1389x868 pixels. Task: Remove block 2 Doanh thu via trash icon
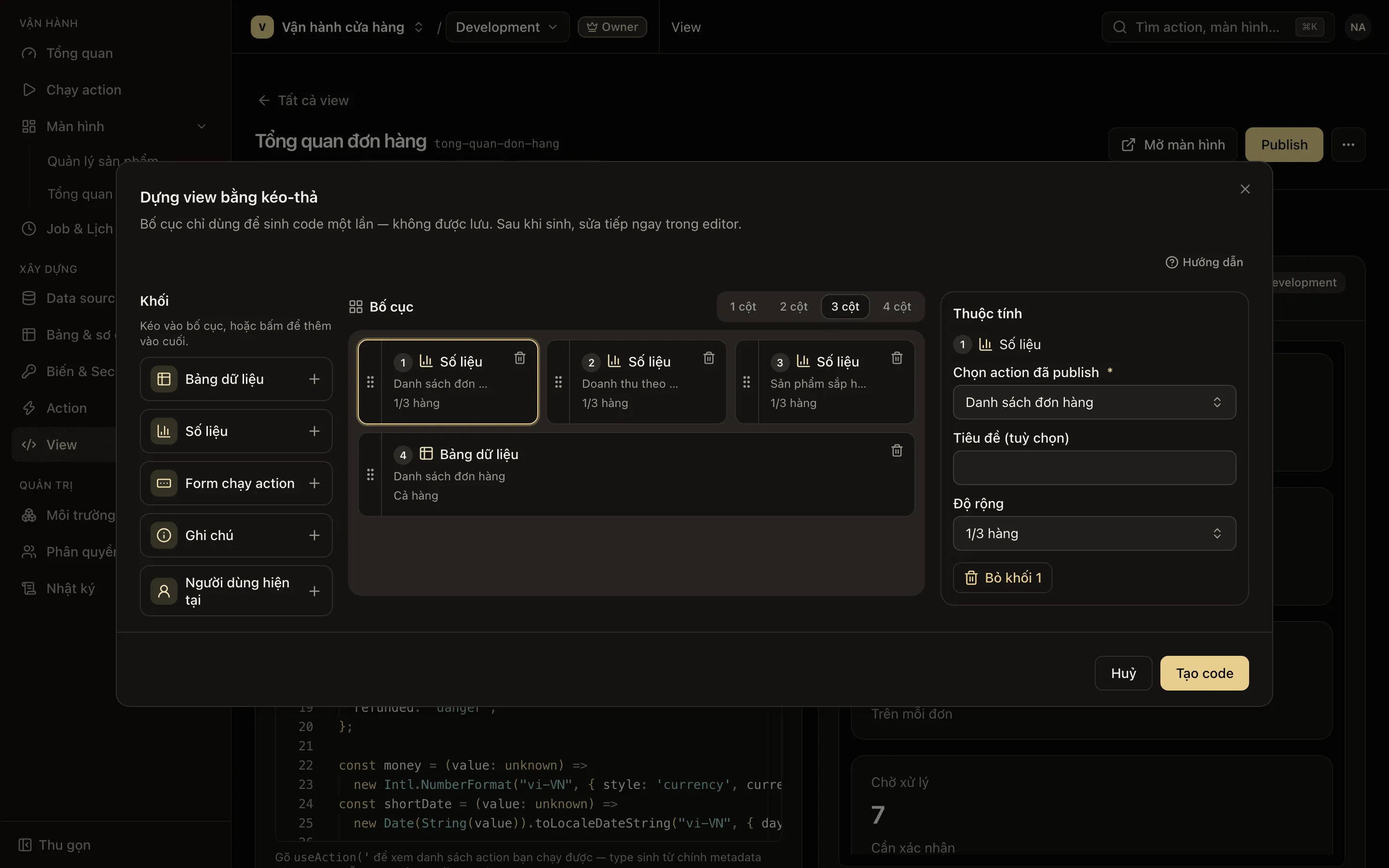(x=709, y=358)
